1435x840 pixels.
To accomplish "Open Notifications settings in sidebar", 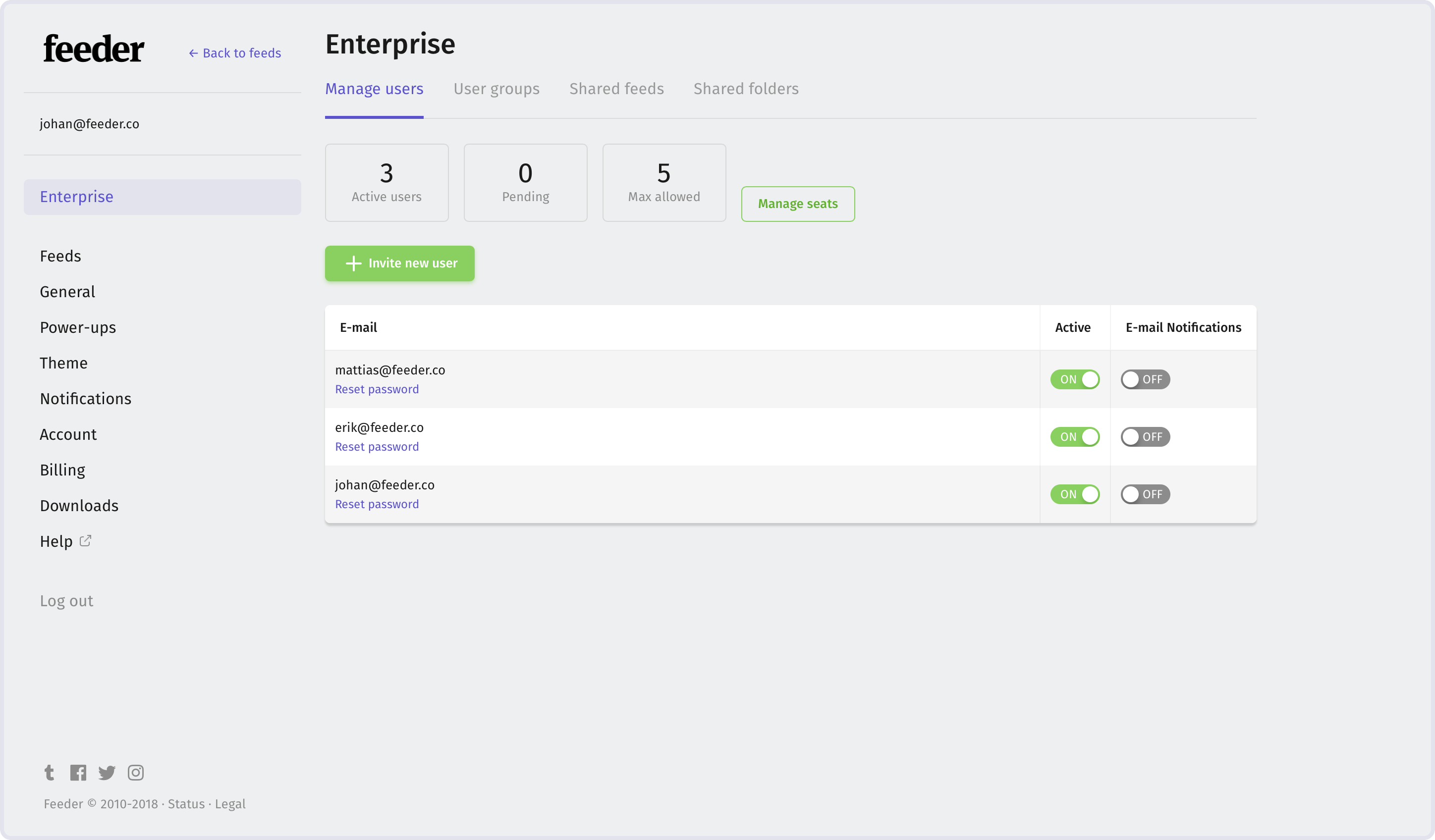I will pyautogui.click(x=85, y=399).
